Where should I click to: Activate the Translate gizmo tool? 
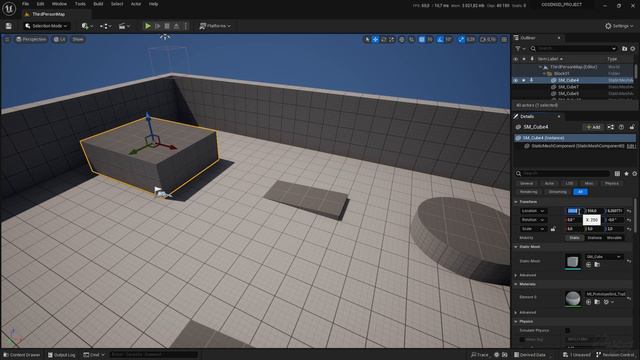[376, 39]
